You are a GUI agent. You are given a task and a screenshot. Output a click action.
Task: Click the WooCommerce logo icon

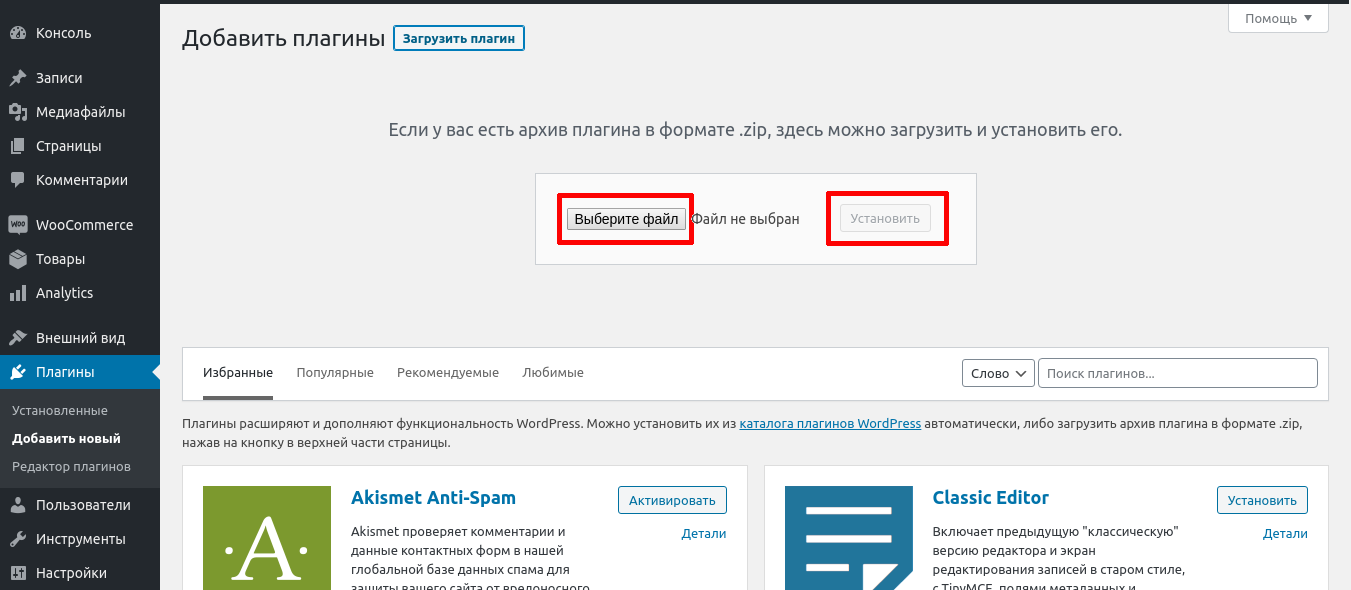(x=18, y=225)
